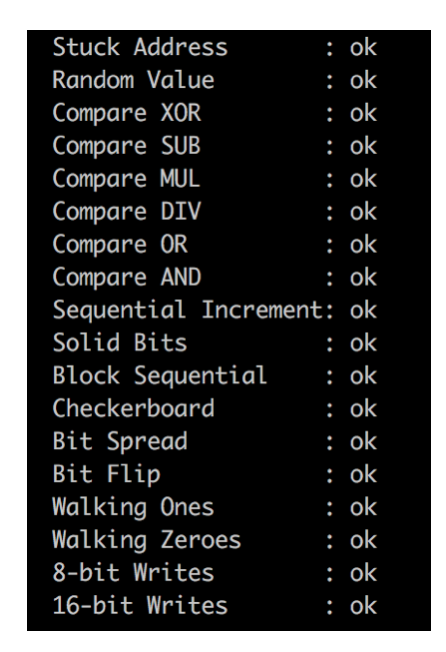Image resolution: width=446 pixels, height=652 pixels.
Task: Click the Solid Bits text
Action: point(120,343)
